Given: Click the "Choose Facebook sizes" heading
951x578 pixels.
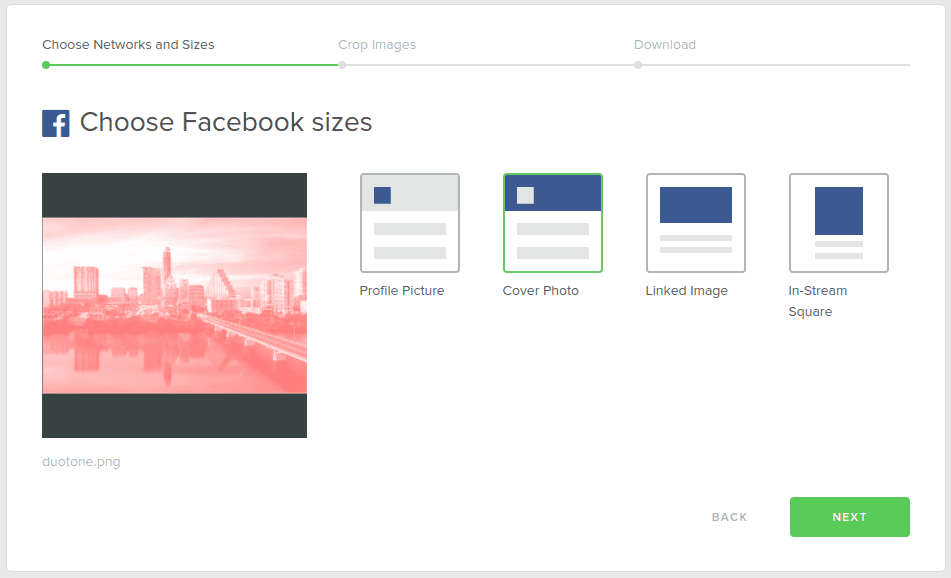Looking at the screenshot, I should (x=225, y=123).
